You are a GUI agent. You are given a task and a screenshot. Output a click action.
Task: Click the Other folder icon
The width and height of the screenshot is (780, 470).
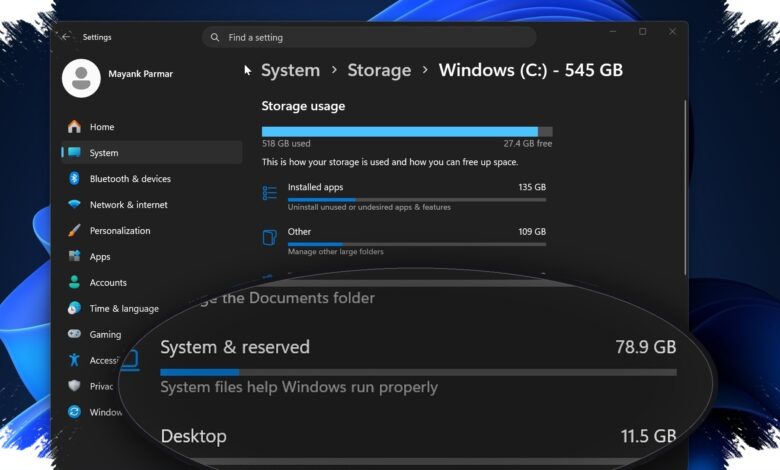270,237
